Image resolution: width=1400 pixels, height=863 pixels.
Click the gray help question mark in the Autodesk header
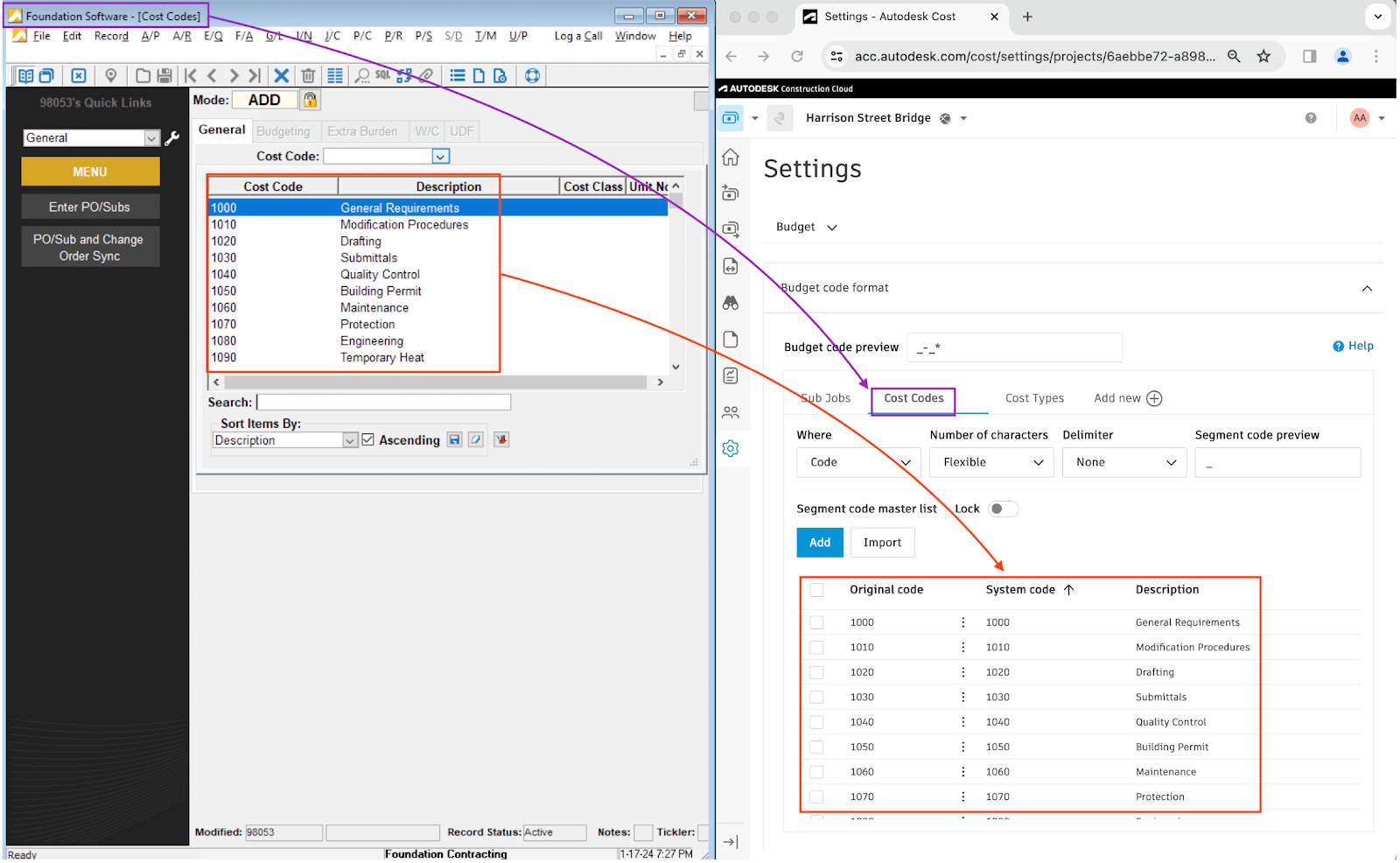click(1311, 118)
